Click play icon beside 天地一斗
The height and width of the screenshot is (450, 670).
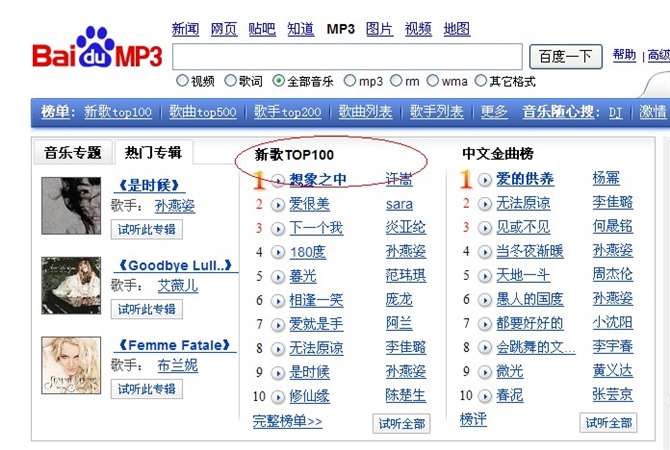tap(485, 276)
